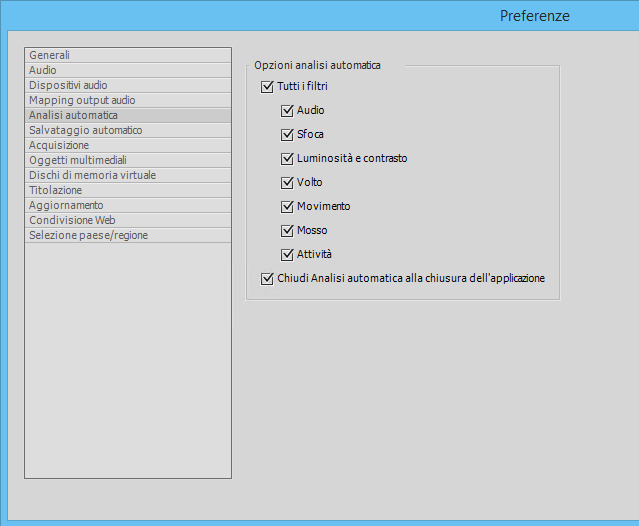Select Oggetti multimediali in the list
639x526 pixels.
[x=78, y=160]
